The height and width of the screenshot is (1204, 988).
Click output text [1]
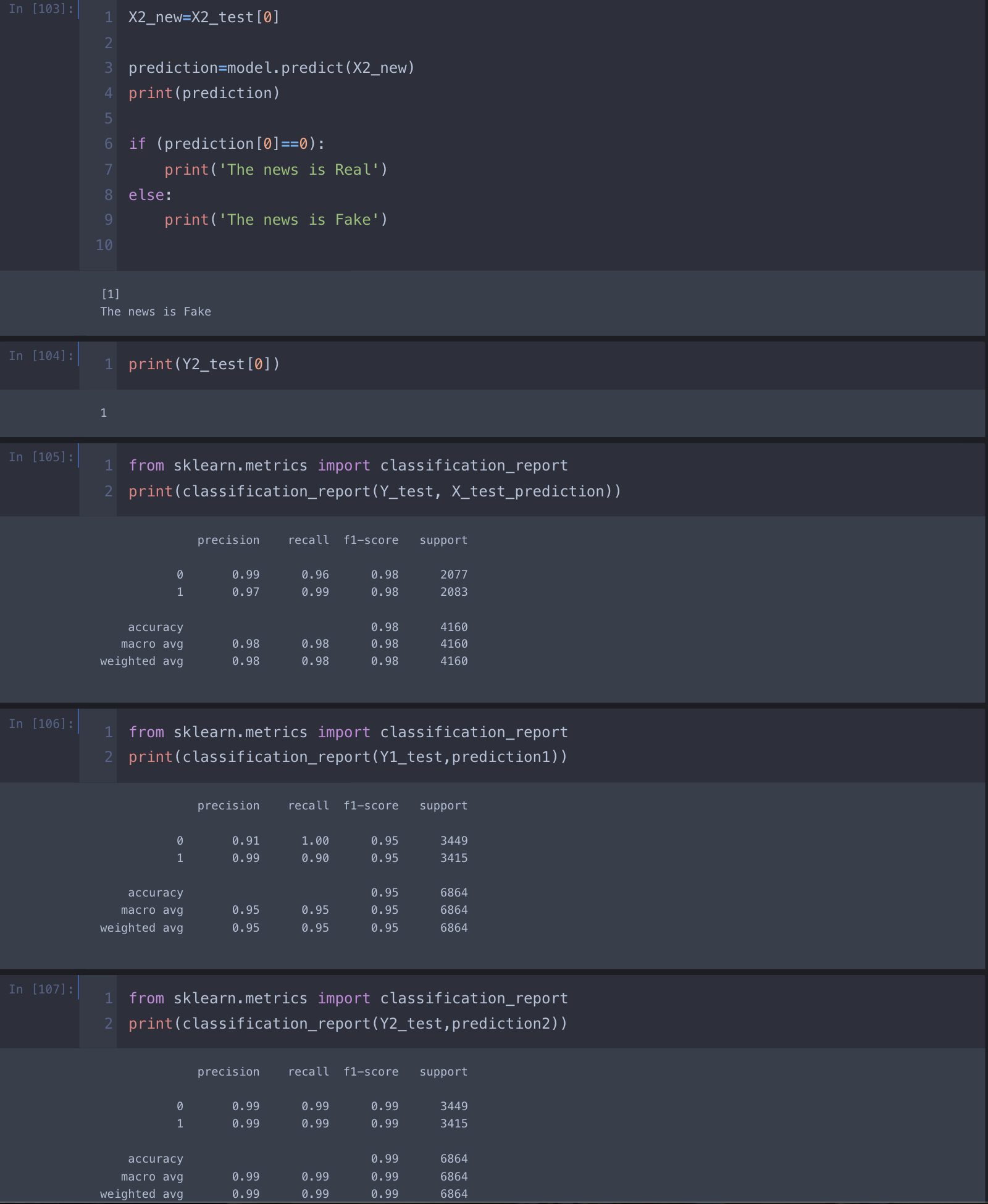tap(111, 294)
